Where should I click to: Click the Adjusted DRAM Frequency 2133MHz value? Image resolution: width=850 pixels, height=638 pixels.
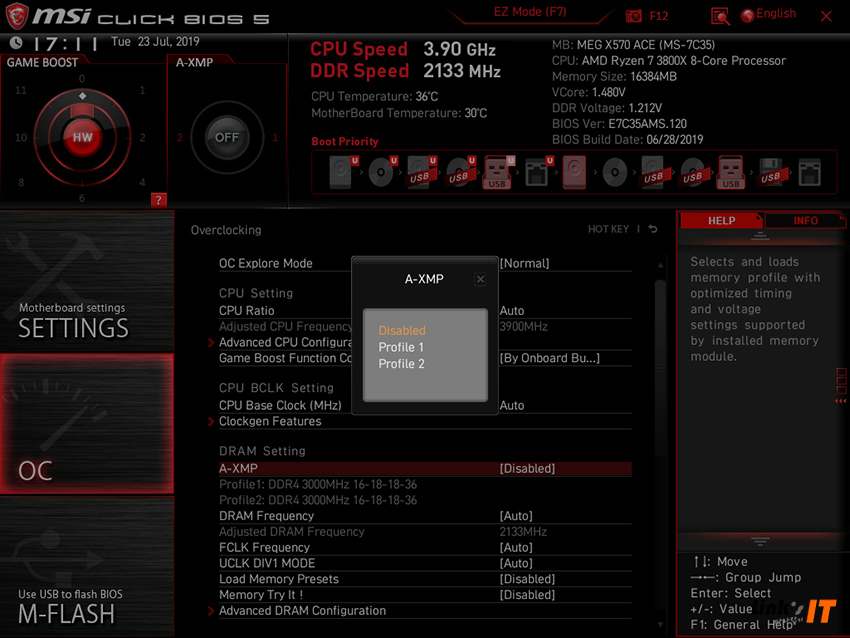click(523, 532)
